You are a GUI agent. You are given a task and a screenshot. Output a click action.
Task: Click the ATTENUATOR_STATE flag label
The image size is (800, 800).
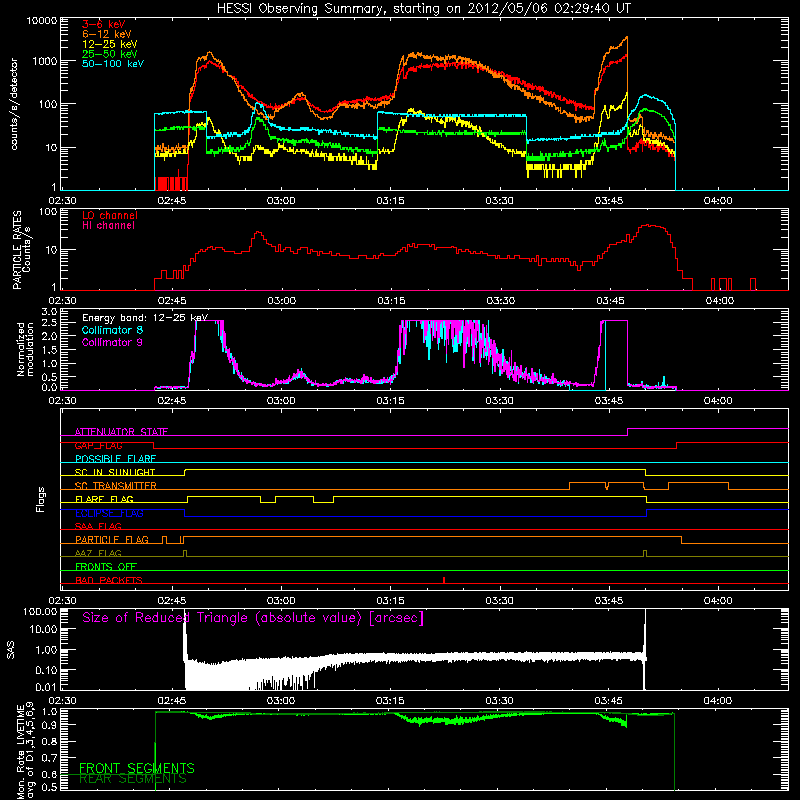pos(121,432)
